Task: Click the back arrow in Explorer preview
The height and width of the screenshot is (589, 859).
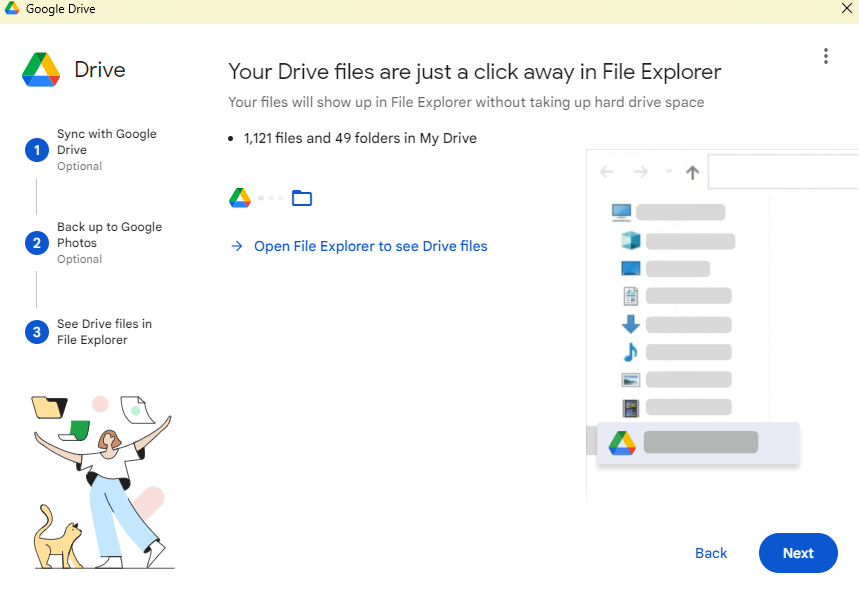Action: [x=606, y=172]
